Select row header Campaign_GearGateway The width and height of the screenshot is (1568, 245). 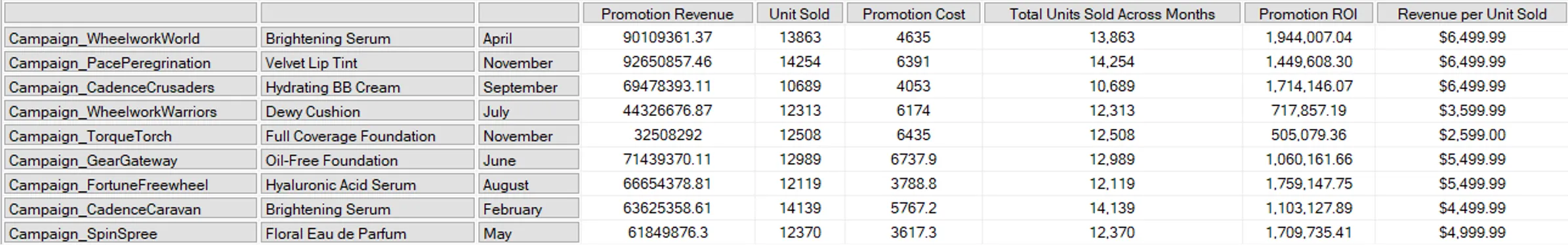[130, 160]
